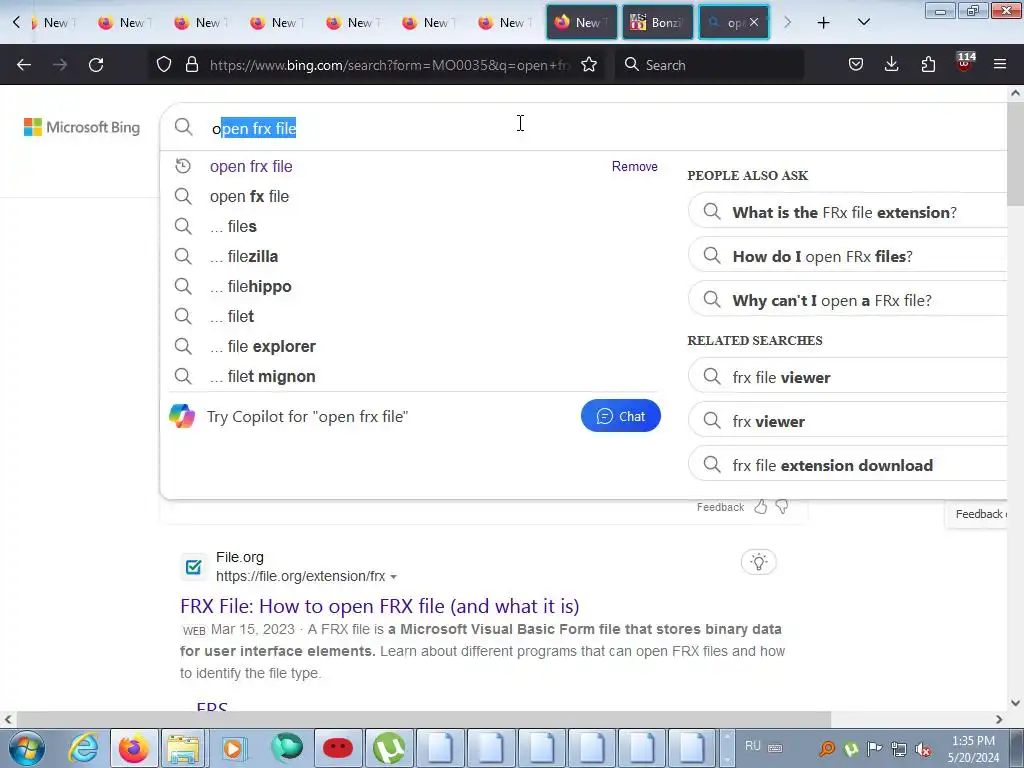Image resolution: width=1024 pixels, height=768 pixels.
Task: Open tracking protection shield icon
Action: coord(164,65)
